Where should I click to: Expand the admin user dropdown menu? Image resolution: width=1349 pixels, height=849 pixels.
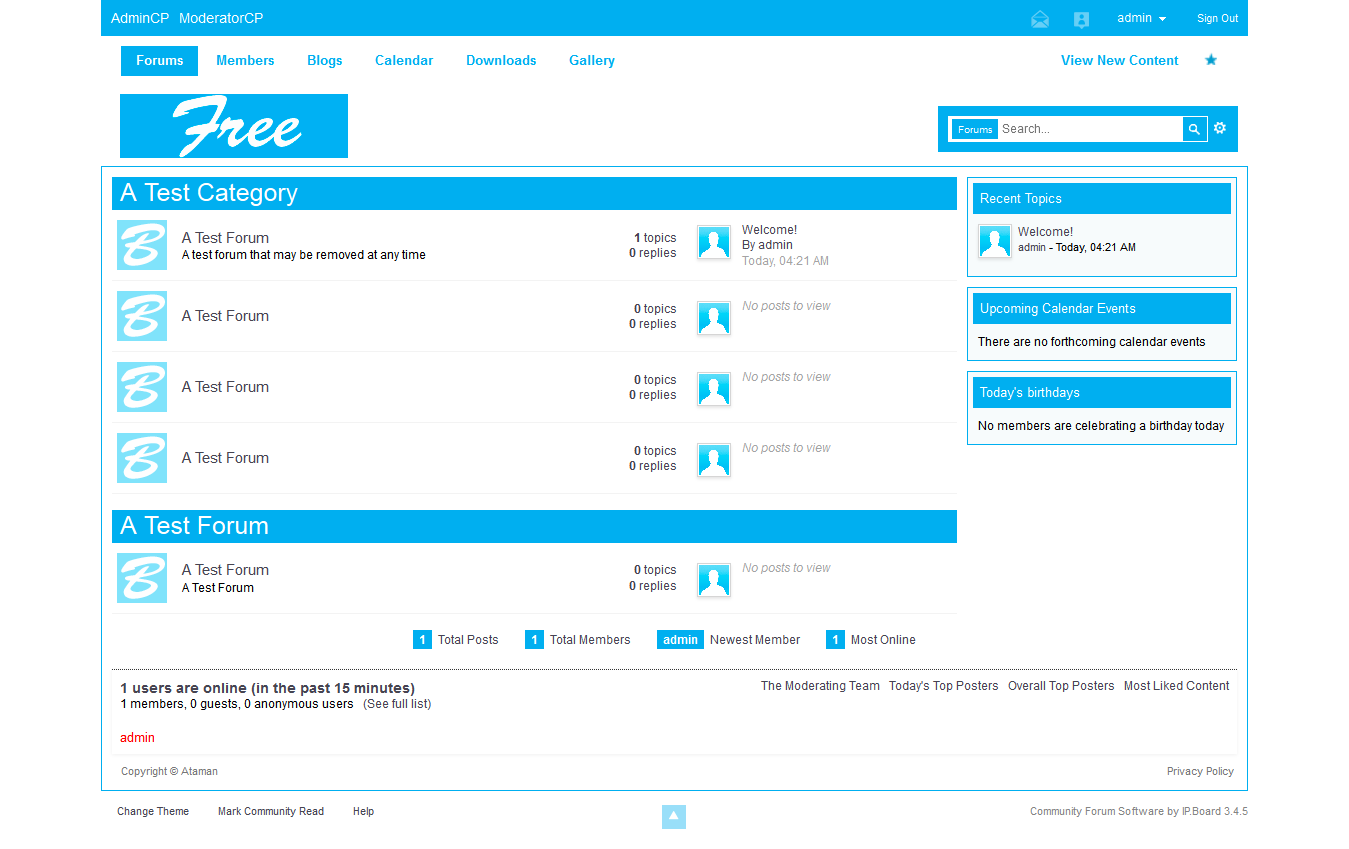tap(1141, 19)
